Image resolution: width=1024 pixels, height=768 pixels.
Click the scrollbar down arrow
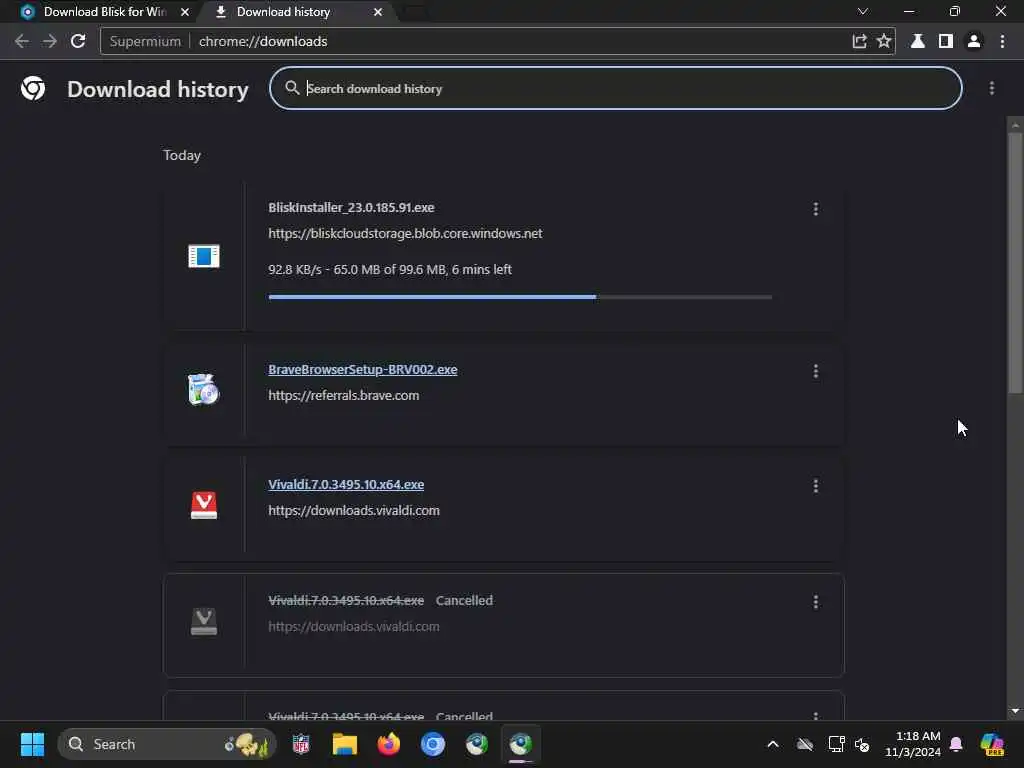click(1014, 711)
